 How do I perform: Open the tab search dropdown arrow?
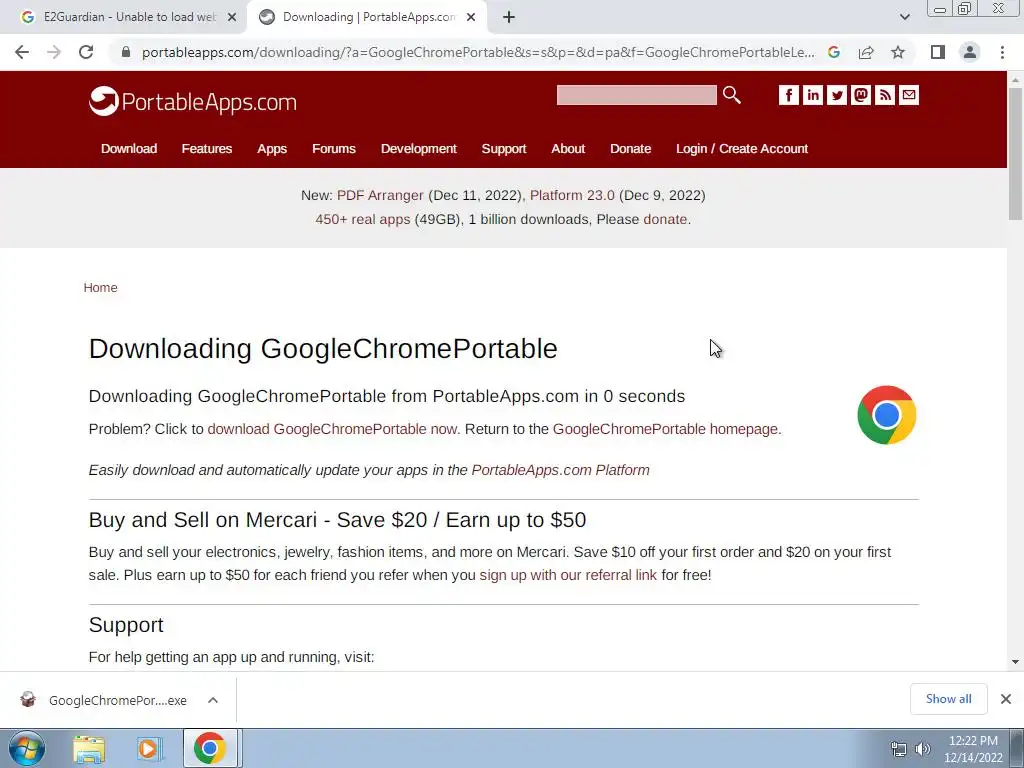click(x=904, y=17)
